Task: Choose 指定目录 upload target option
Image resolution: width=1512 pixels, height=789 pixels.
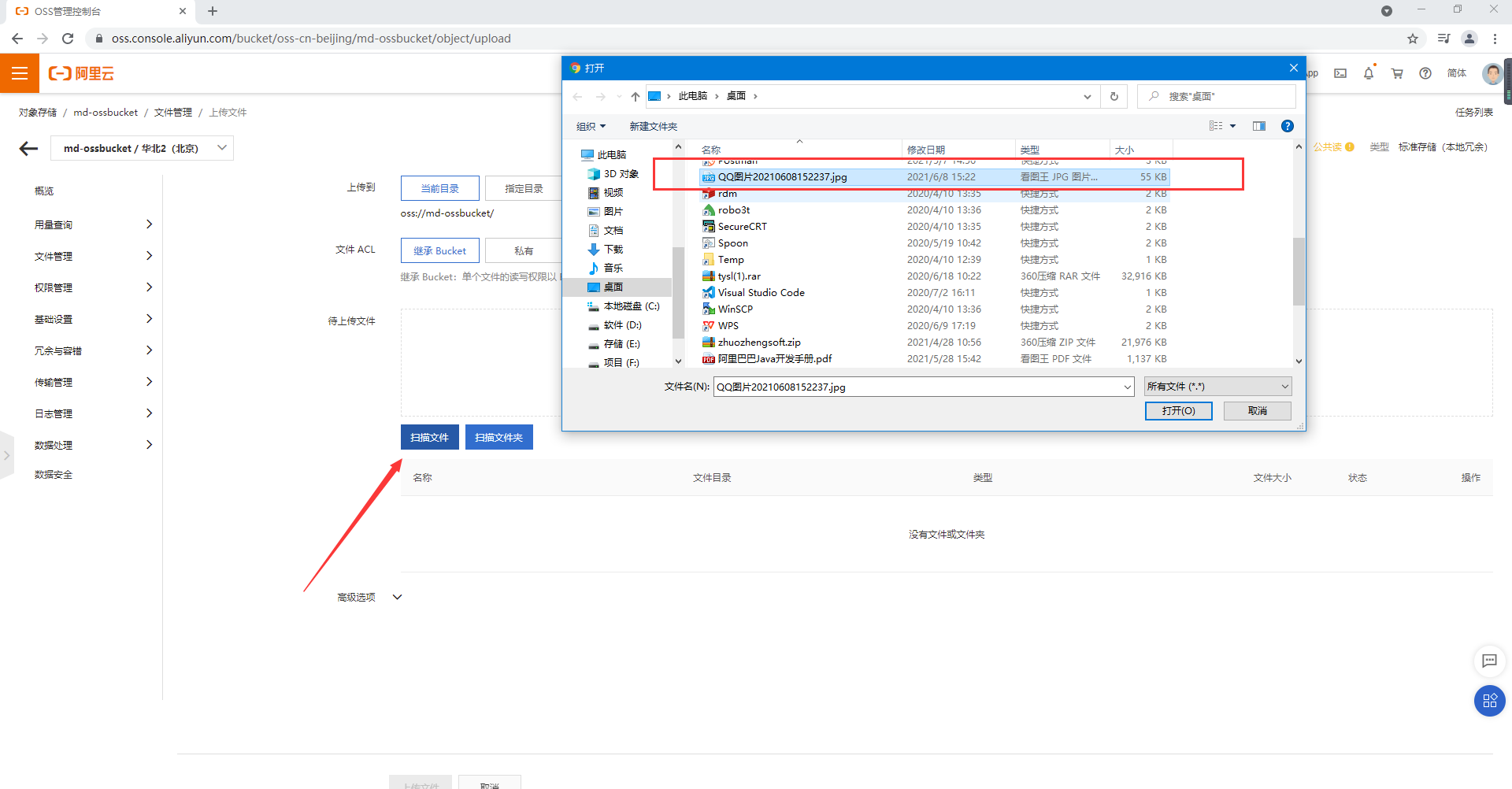Action: coord(524,188)
